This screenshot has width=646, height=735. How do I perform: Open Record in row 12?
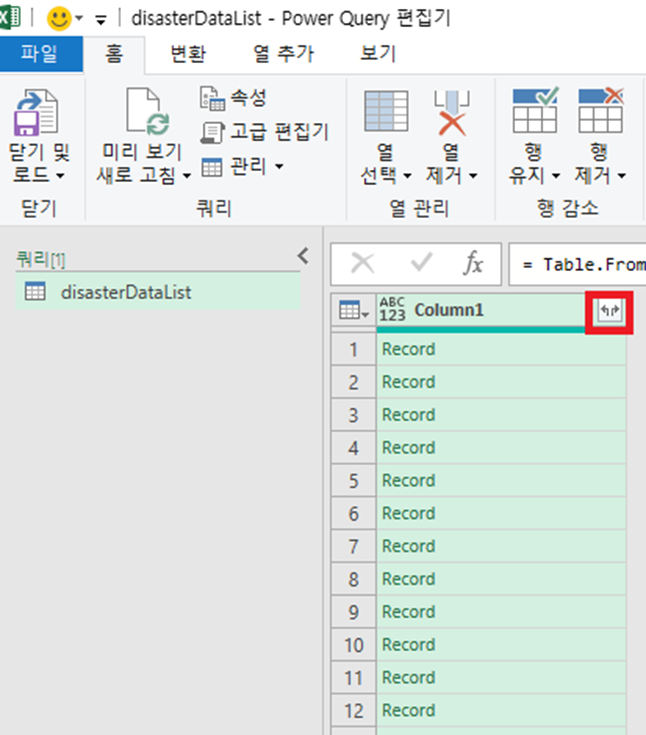(408, 710)
